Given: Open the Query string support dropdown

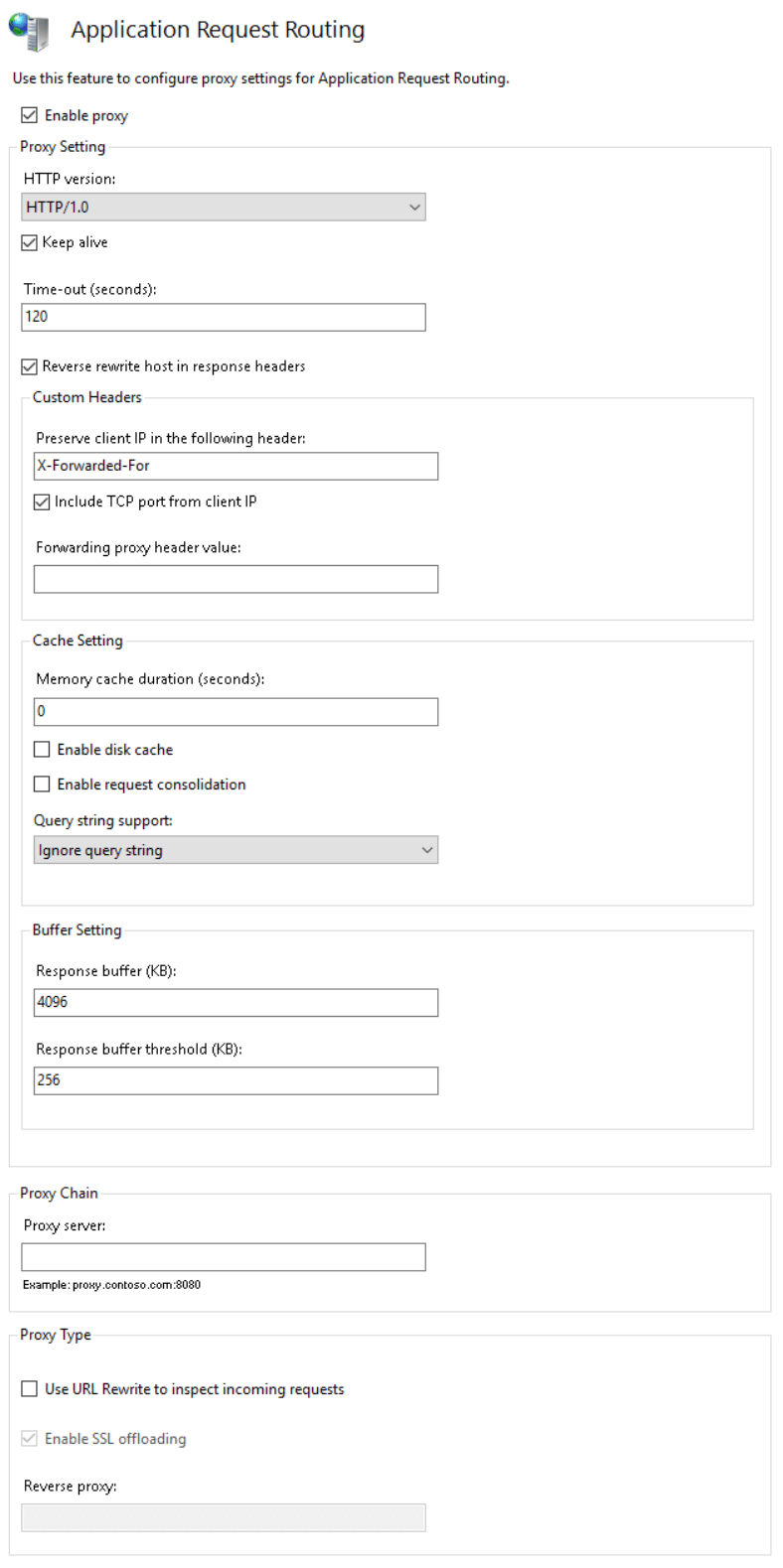Looking at the screenshot, I should point(425,850).
